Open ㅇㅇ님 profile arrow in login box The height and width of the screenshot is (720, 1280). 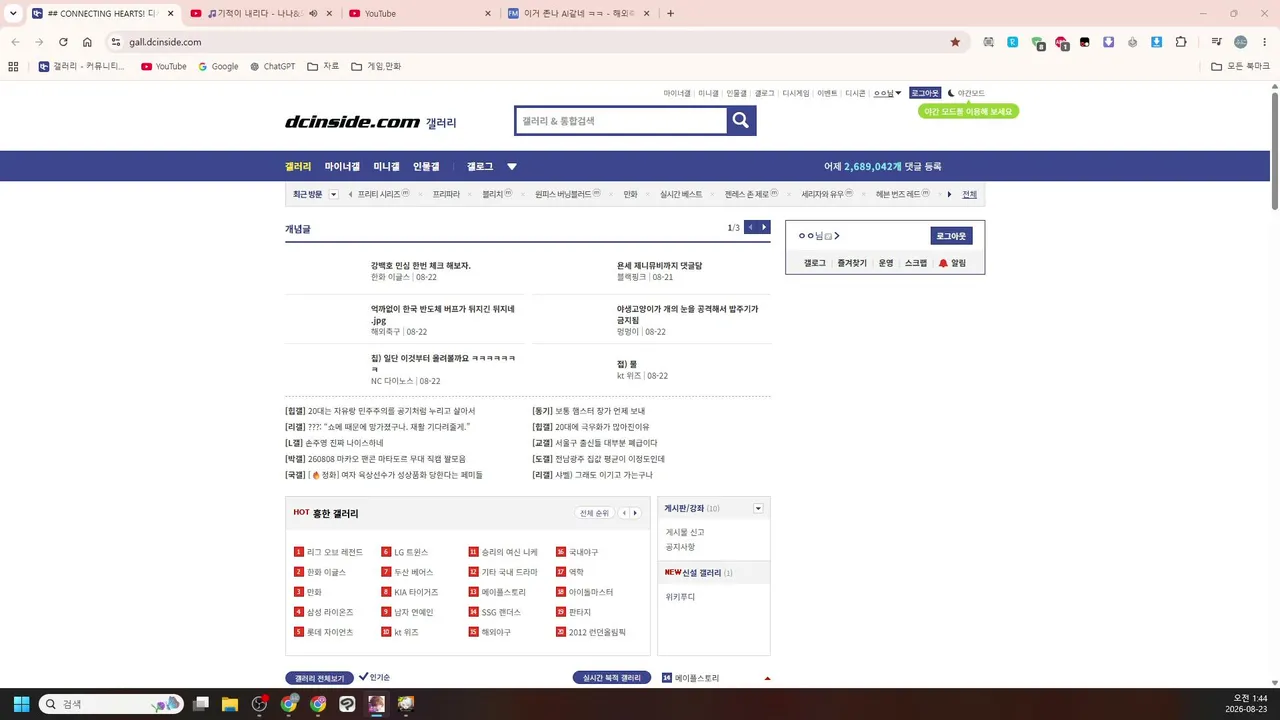pos(837,236)
